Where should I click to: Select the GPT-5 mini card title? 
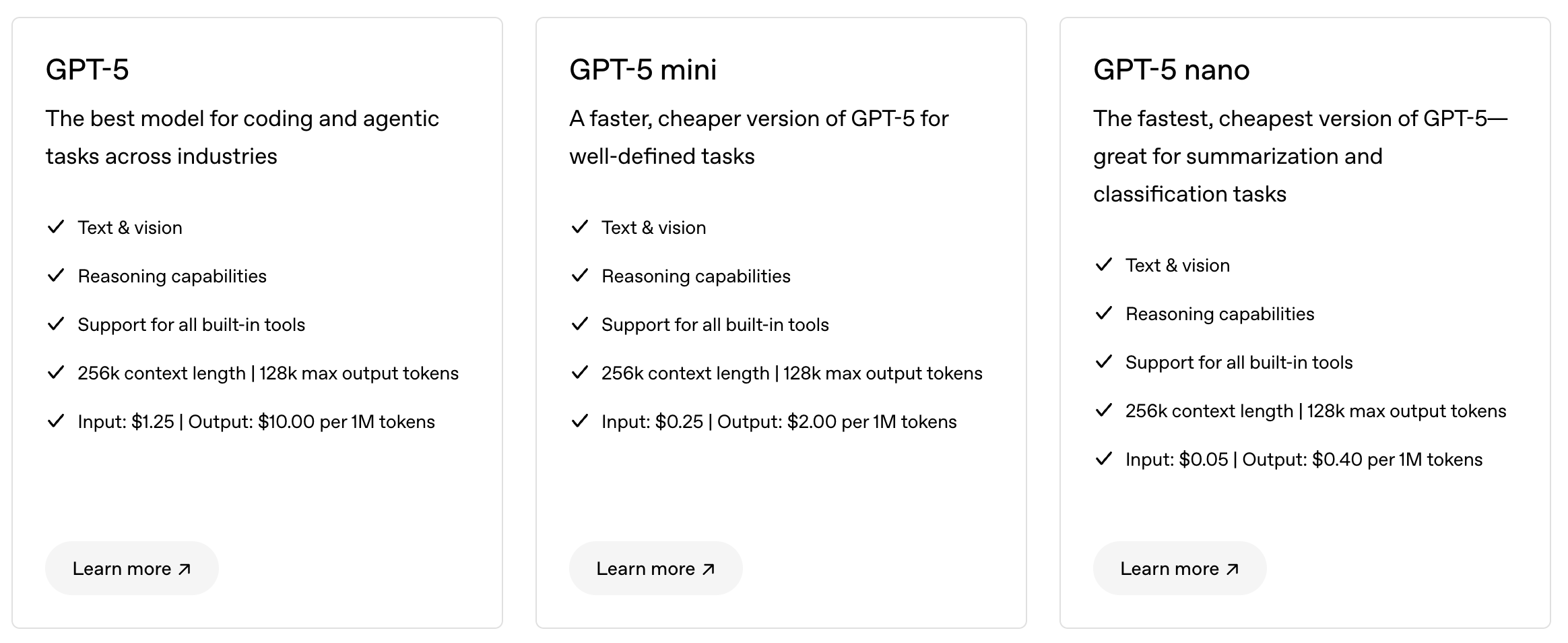click(x=643, y=69)
